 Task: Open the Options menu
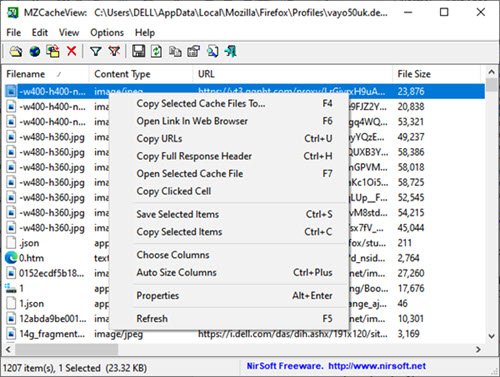[x=107, y=33]
